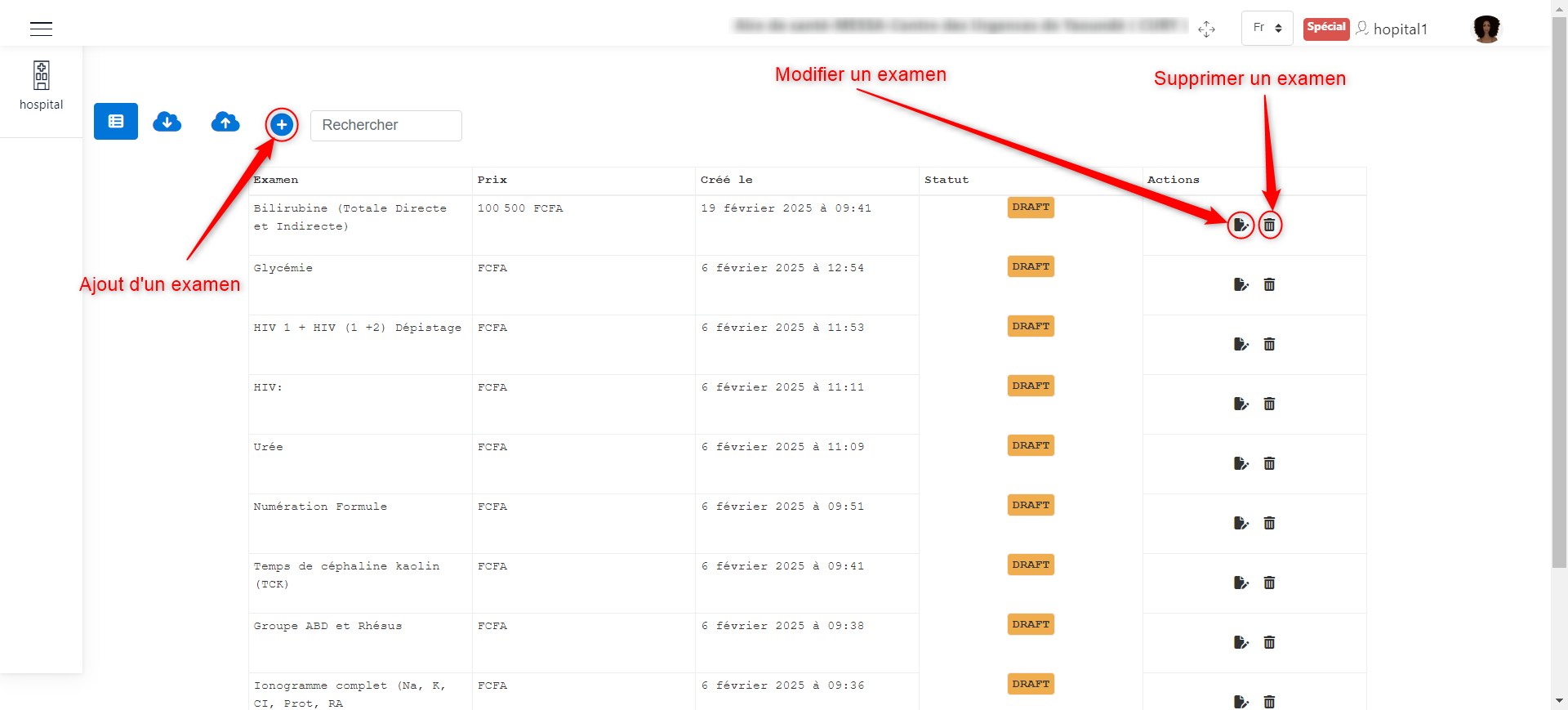Open the hopital1 user link
1568x710 pixels.
pos(1392,29)
